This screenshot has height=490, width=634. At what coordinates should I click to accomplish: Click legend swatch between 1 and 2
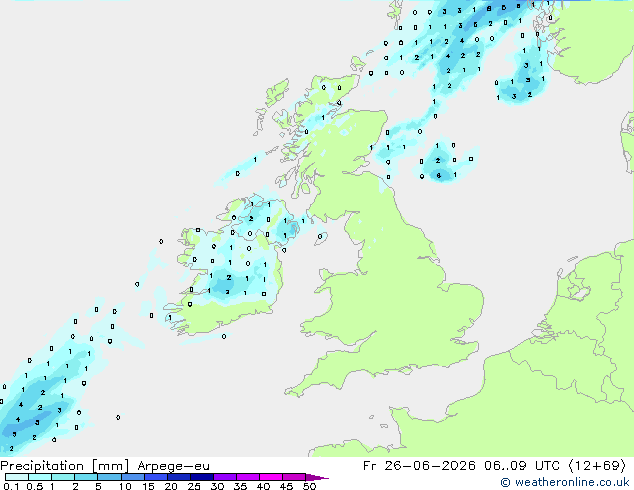63,477
